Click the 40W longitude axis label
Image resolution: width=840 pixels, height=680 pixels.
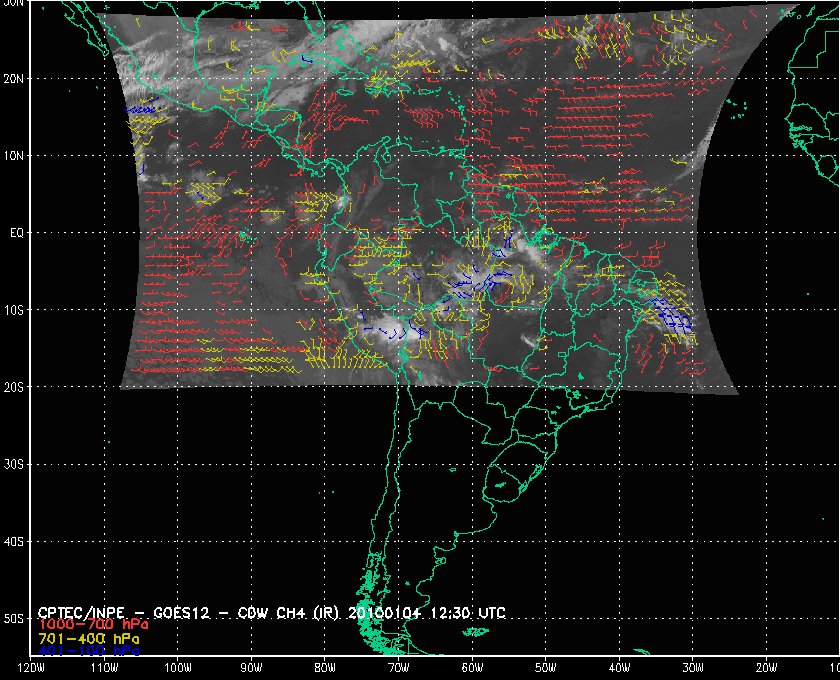coord(618,668)
